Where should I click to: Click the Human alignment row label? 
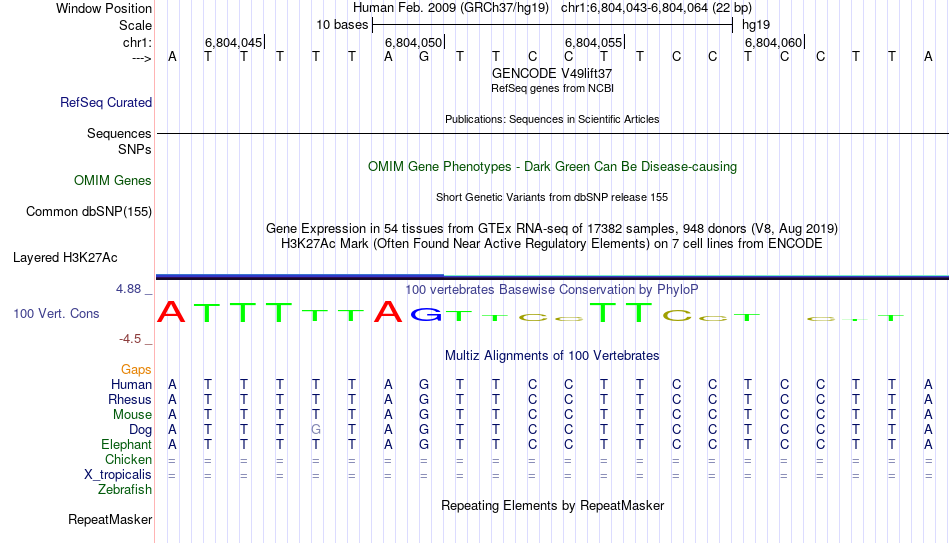(x=131, y=385)
